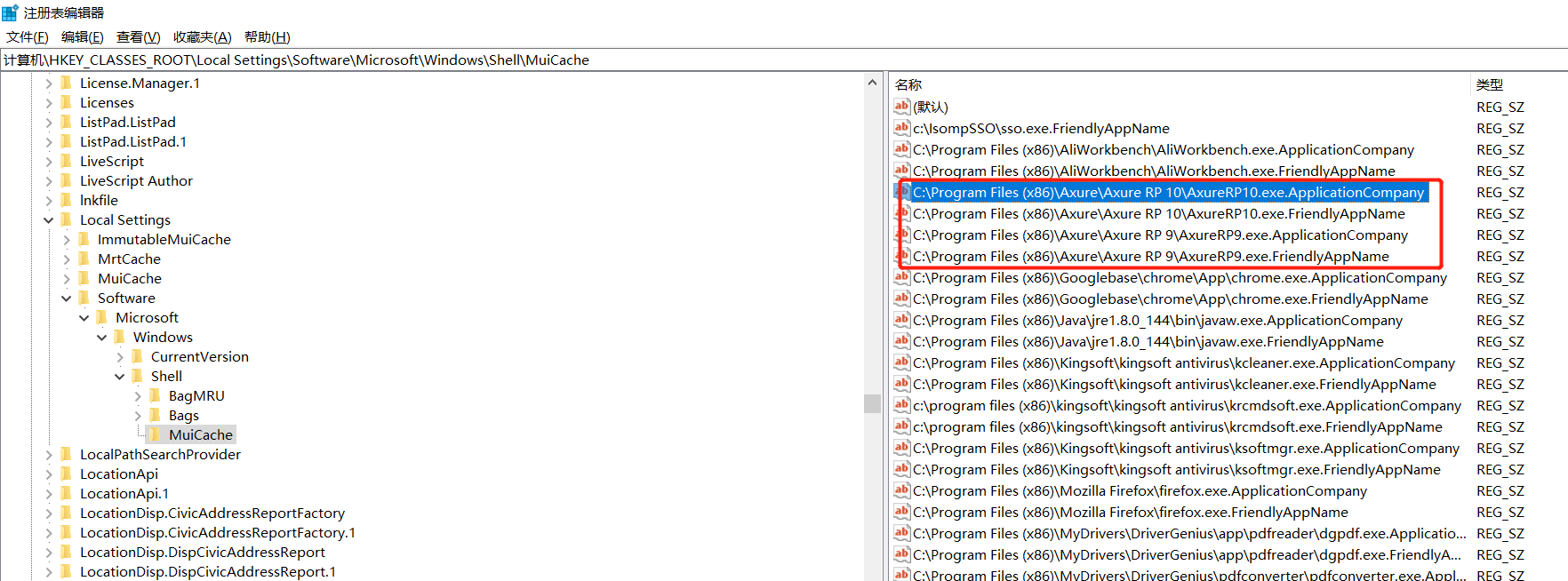This screenshot has width=1568, height=581.
Task: Select the LiveScript folder icon
Action: [66, 161]
